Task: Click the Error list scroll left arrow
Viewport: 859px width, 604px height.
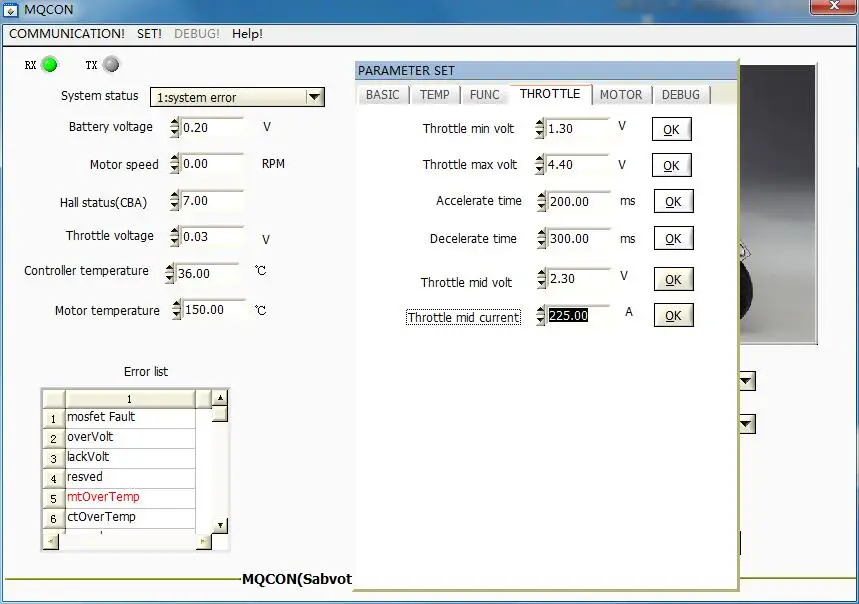Action: 50,542
